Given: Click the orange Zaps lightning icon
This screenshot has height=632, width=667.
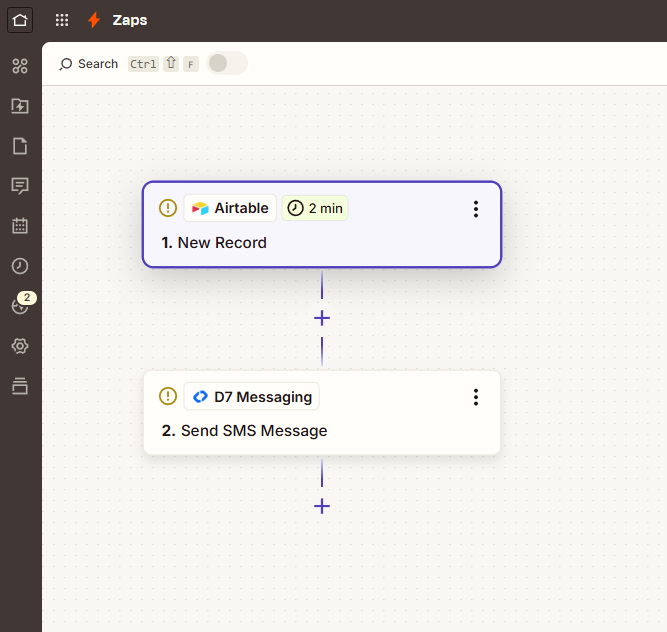Looking at the screenshot, I should pyautogui.click(x=94, y=20).
